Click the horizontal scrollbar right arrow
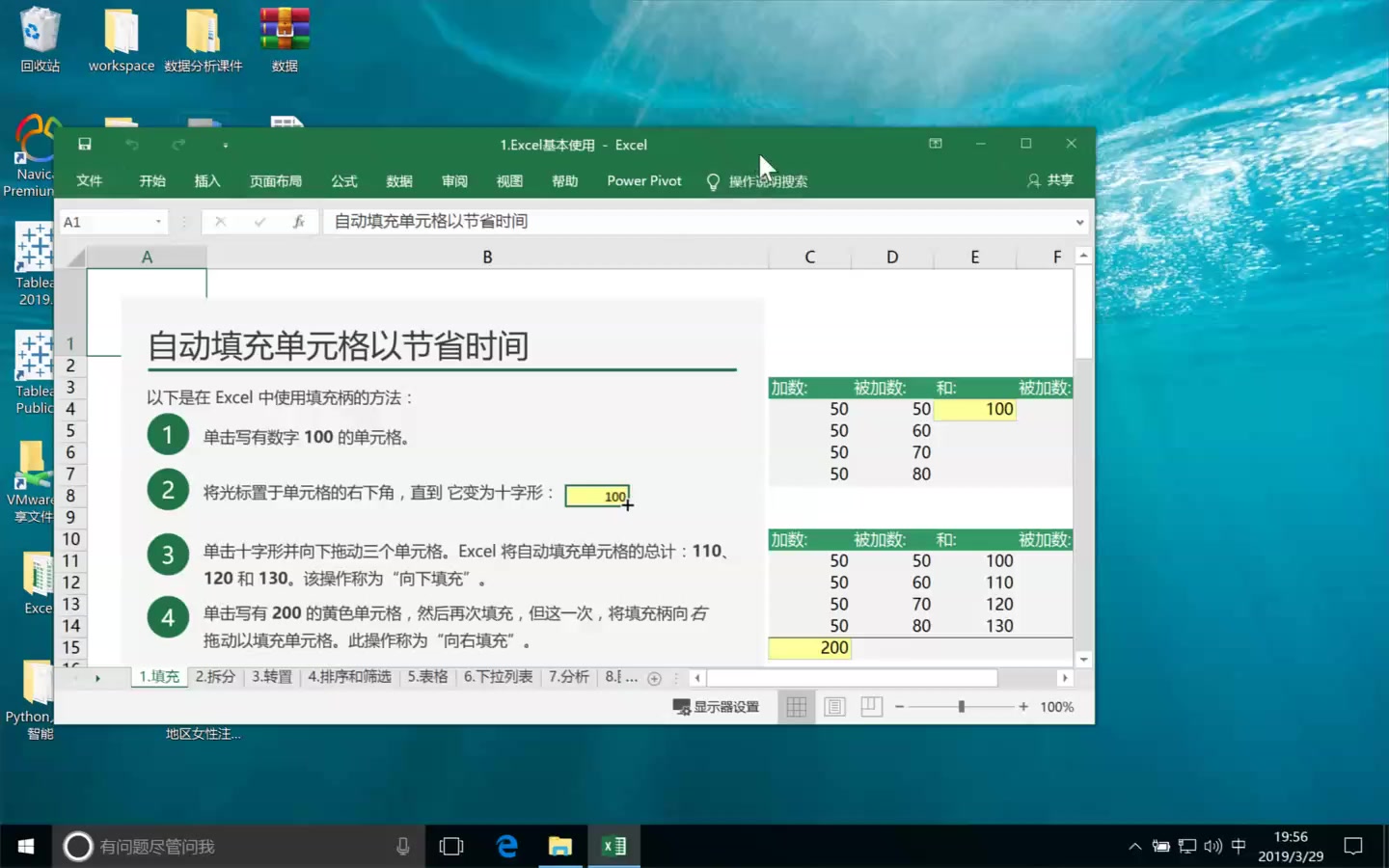The height and width of the screenshot is (868, 1389). 1066,678
